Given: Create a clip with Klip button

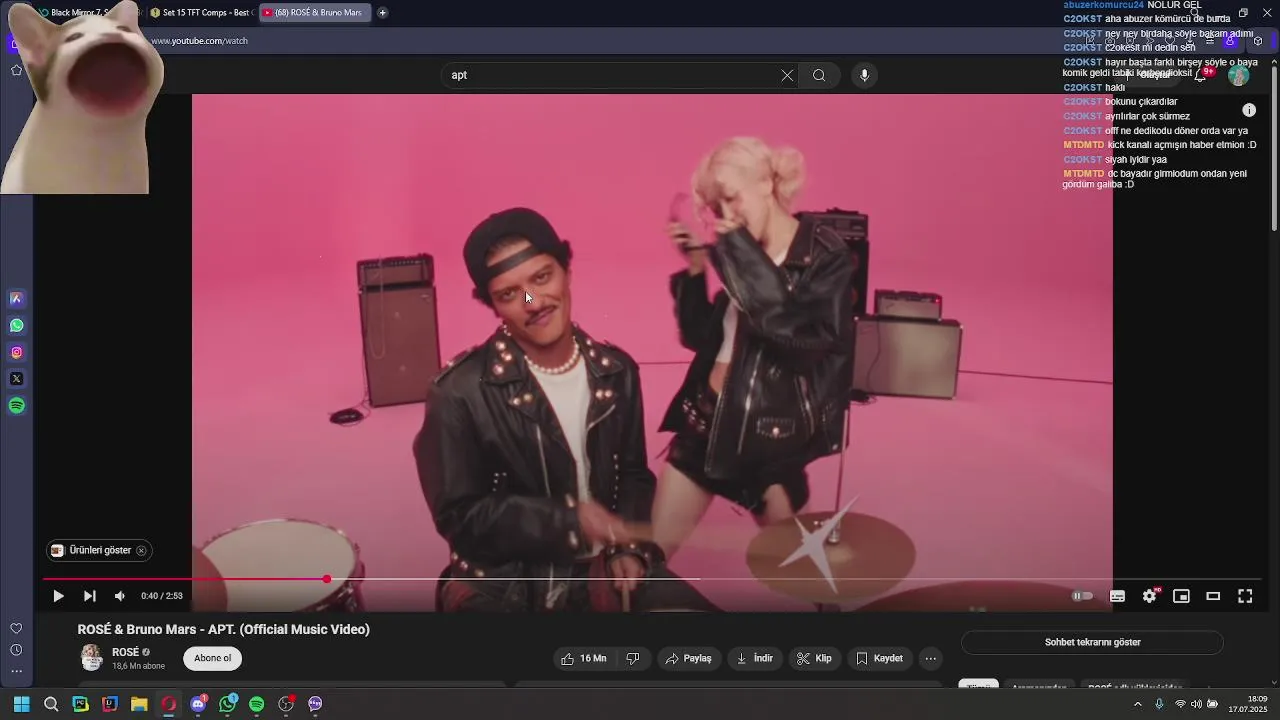Looking at the screenshot, I should (814, 658).
